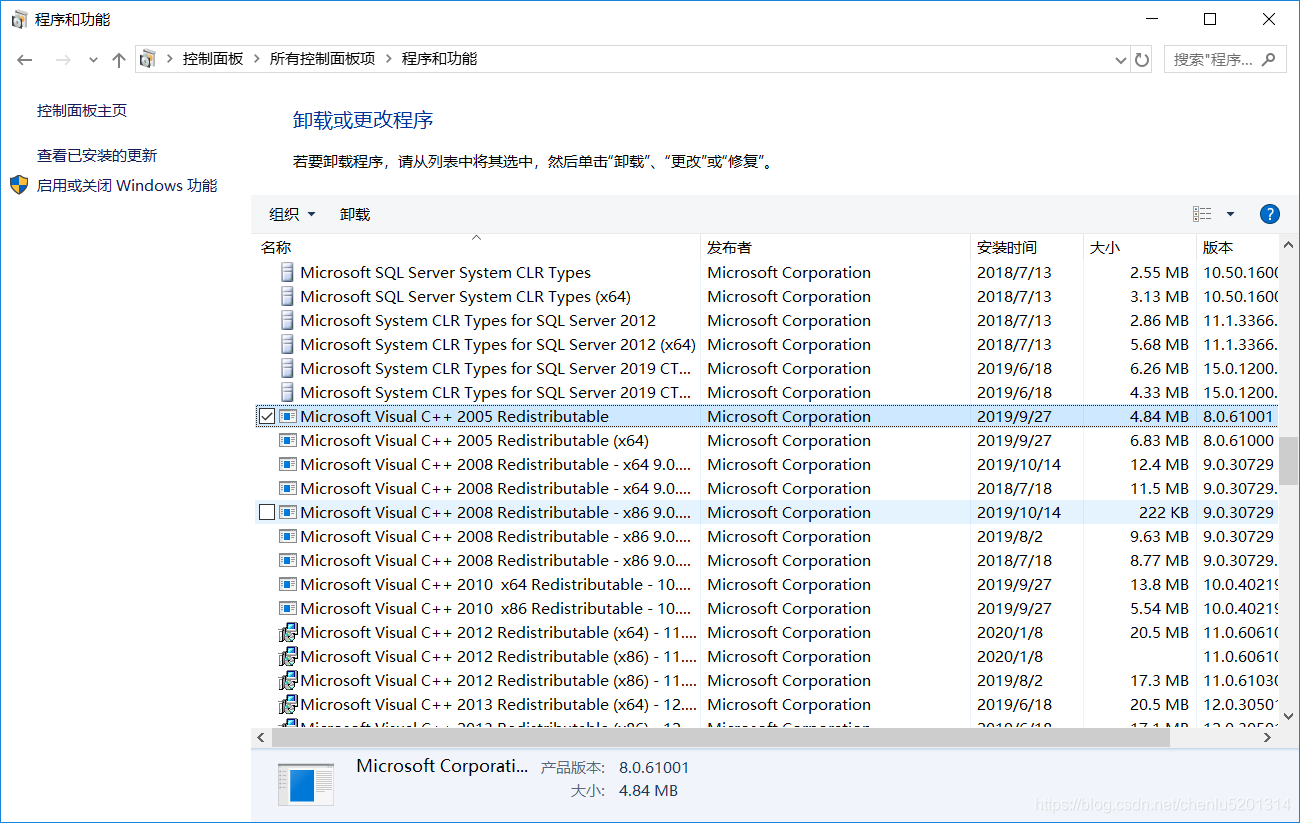Screen dimensions: 1300x823
Task: Click icon of SQL Server System CLR Types
Action: click(x=288, y=272)
